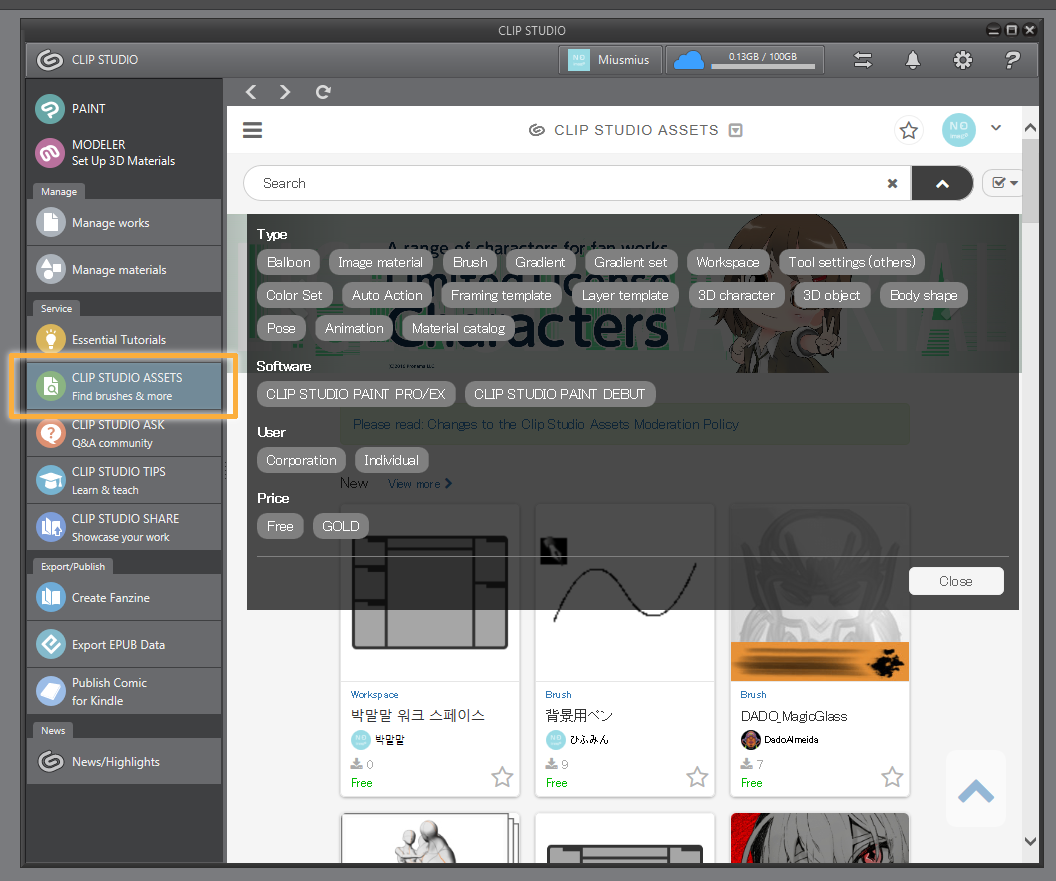Toggle the Brush type filter

click(x=470, y=262)
